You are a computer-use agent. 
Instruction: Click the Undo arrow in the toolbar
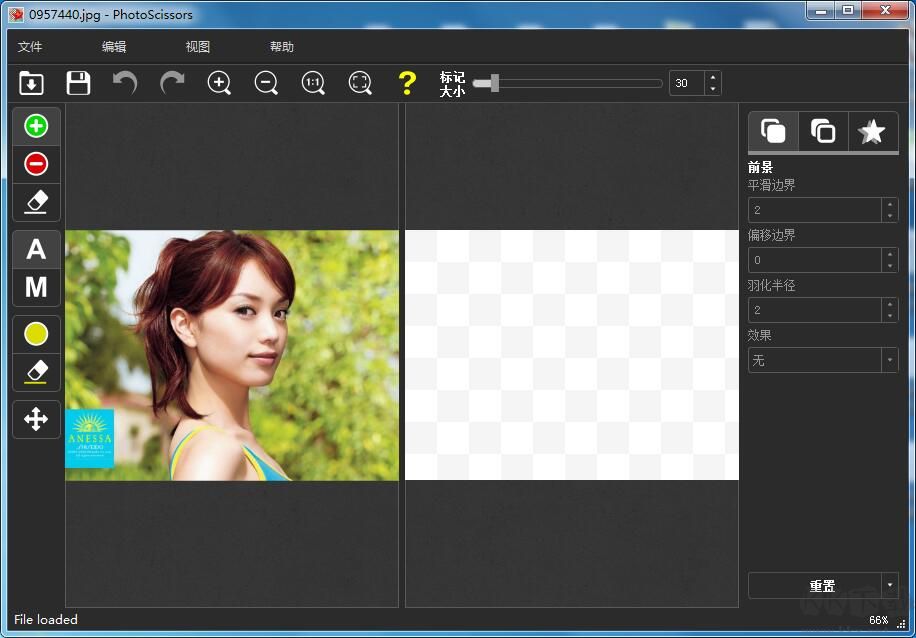(x=124, y=83)
